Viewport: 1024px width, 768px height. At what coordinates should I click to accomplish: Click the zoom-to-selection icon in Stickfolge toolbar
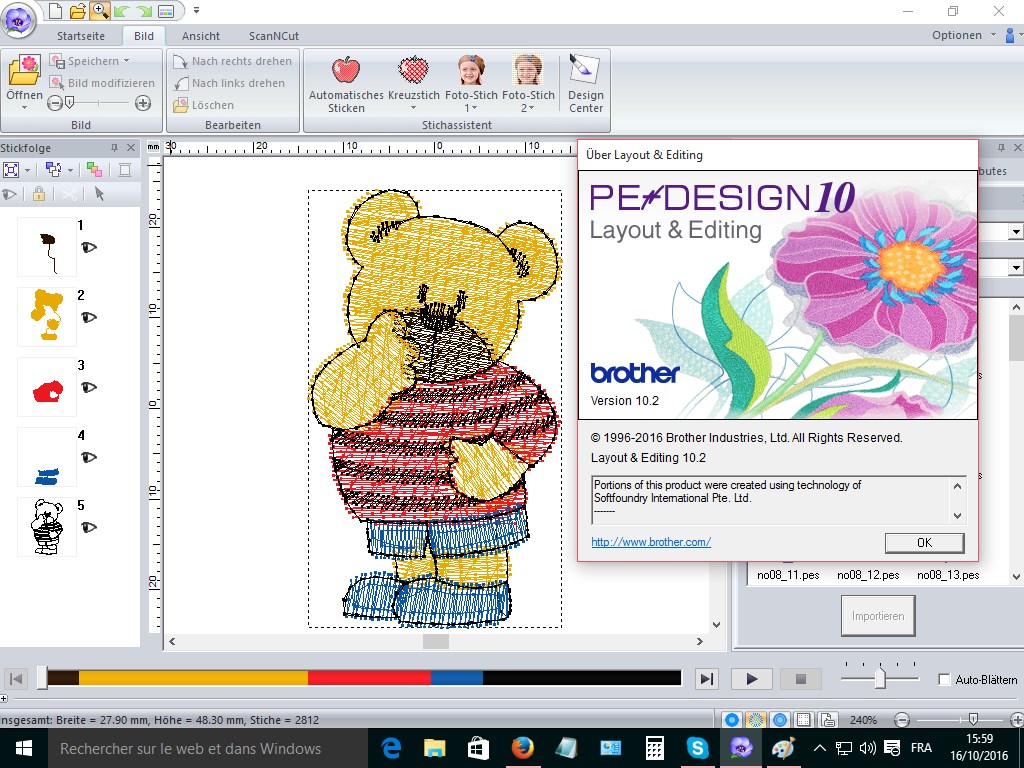click(11, 170)
